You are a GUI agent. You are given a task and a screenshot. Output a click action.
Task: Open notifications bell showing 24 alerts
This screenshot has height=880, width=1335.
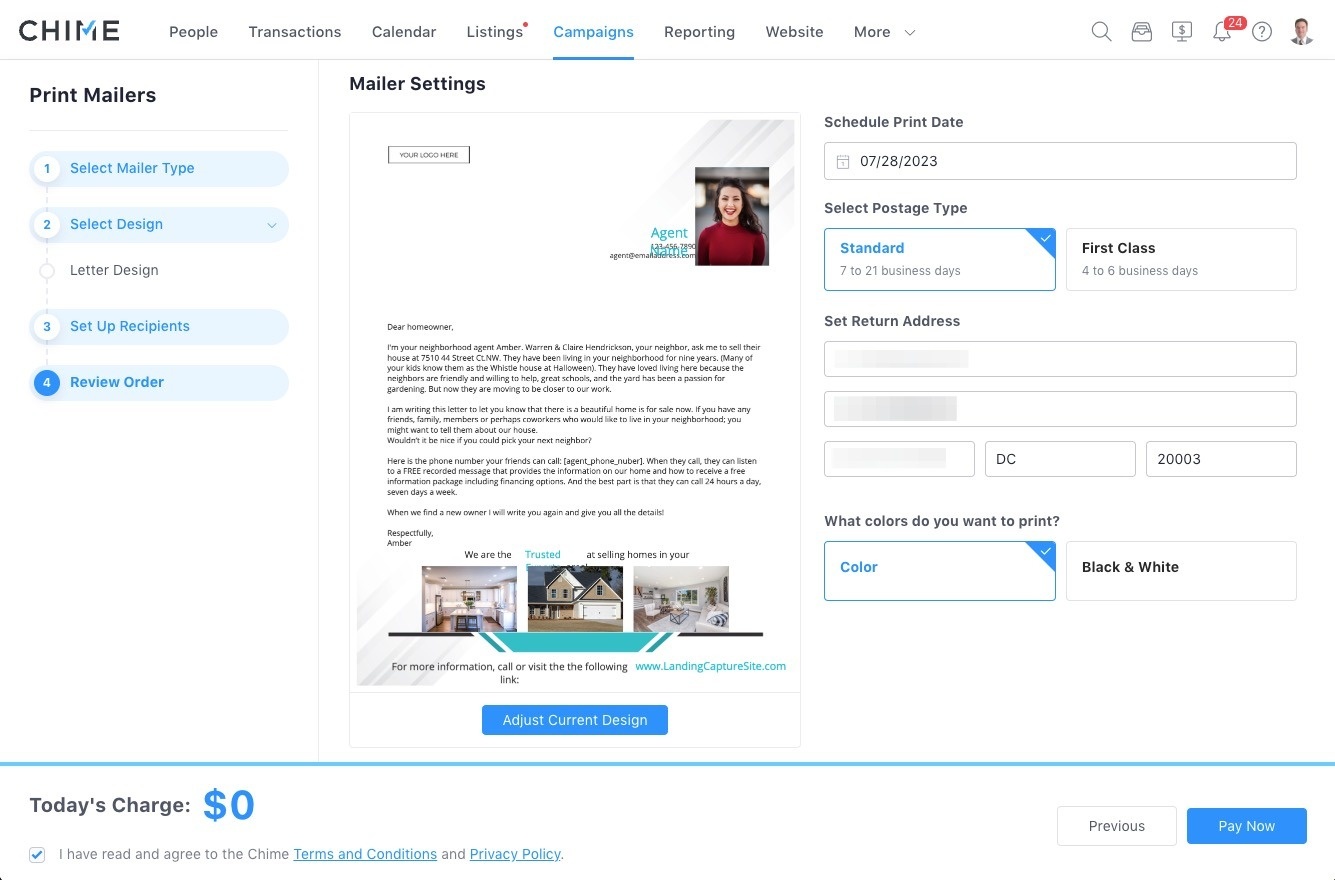tap(1221, 31)
